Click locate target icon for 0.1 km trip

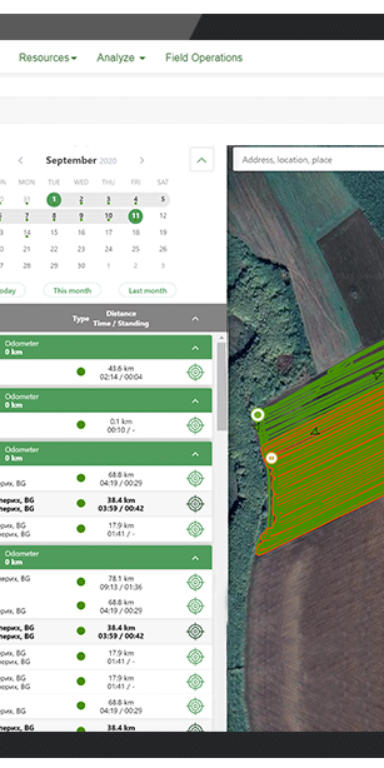(x=195, y=425)
